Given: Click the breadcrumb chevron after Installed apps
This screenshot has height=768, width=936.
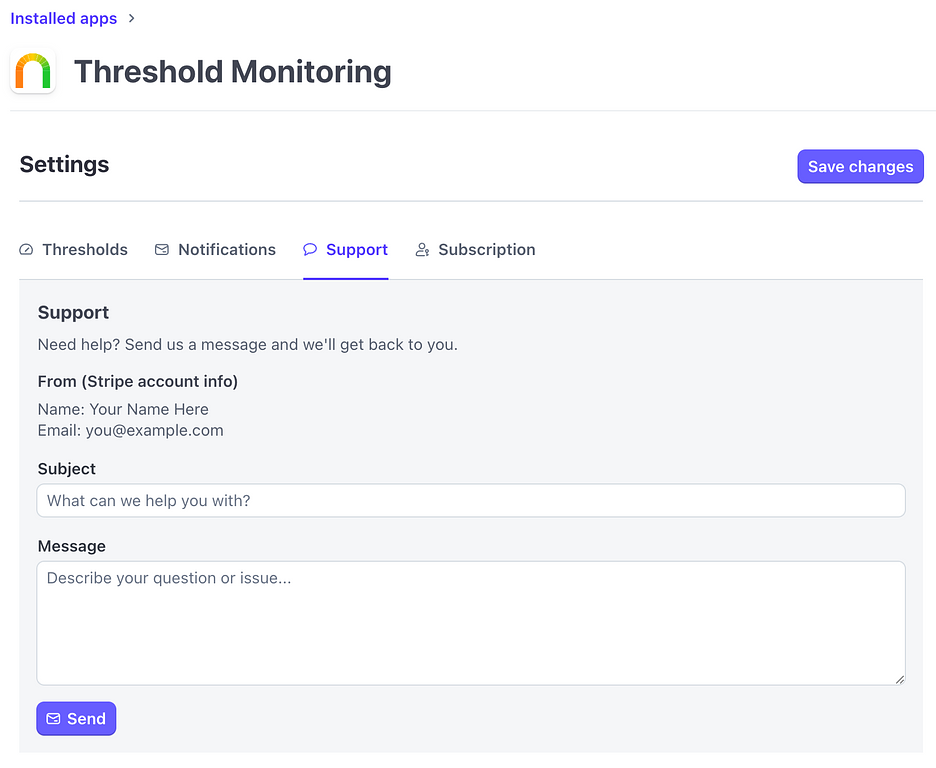Looking at the screenshot, I should [x=132, y=19].
